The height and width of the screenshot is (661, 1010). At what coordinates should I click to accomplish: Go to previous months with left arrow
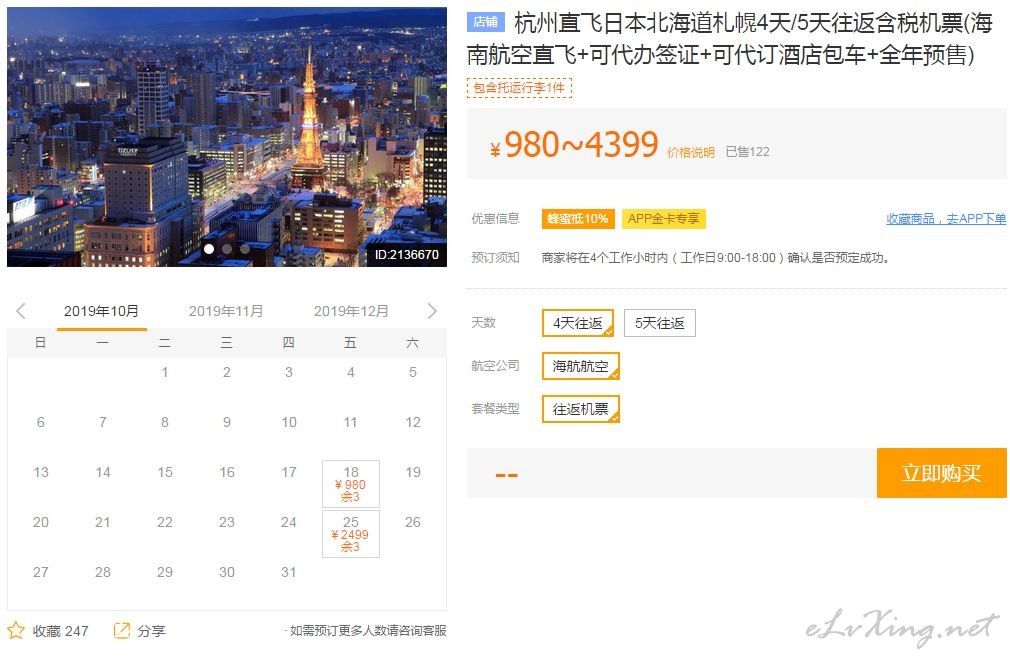21,311
